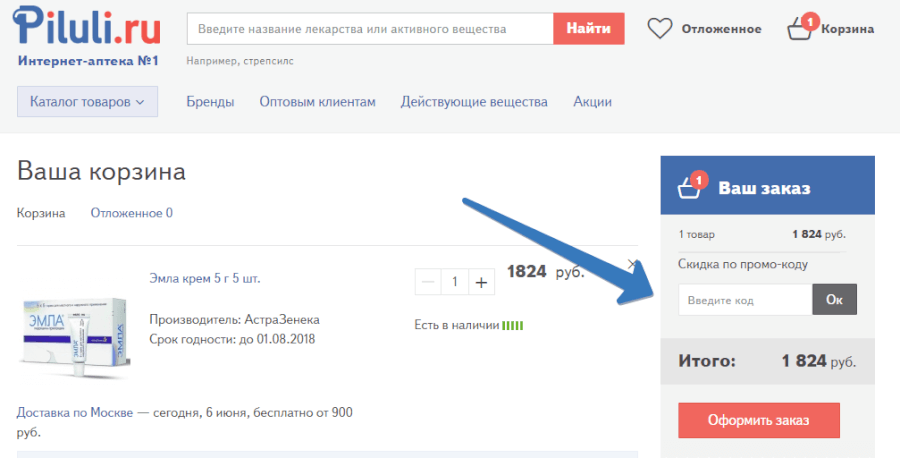The height and width of the screenshot is (458, 900).
Task: Open the Бренды menu item
Action: [x=210, y=102]
